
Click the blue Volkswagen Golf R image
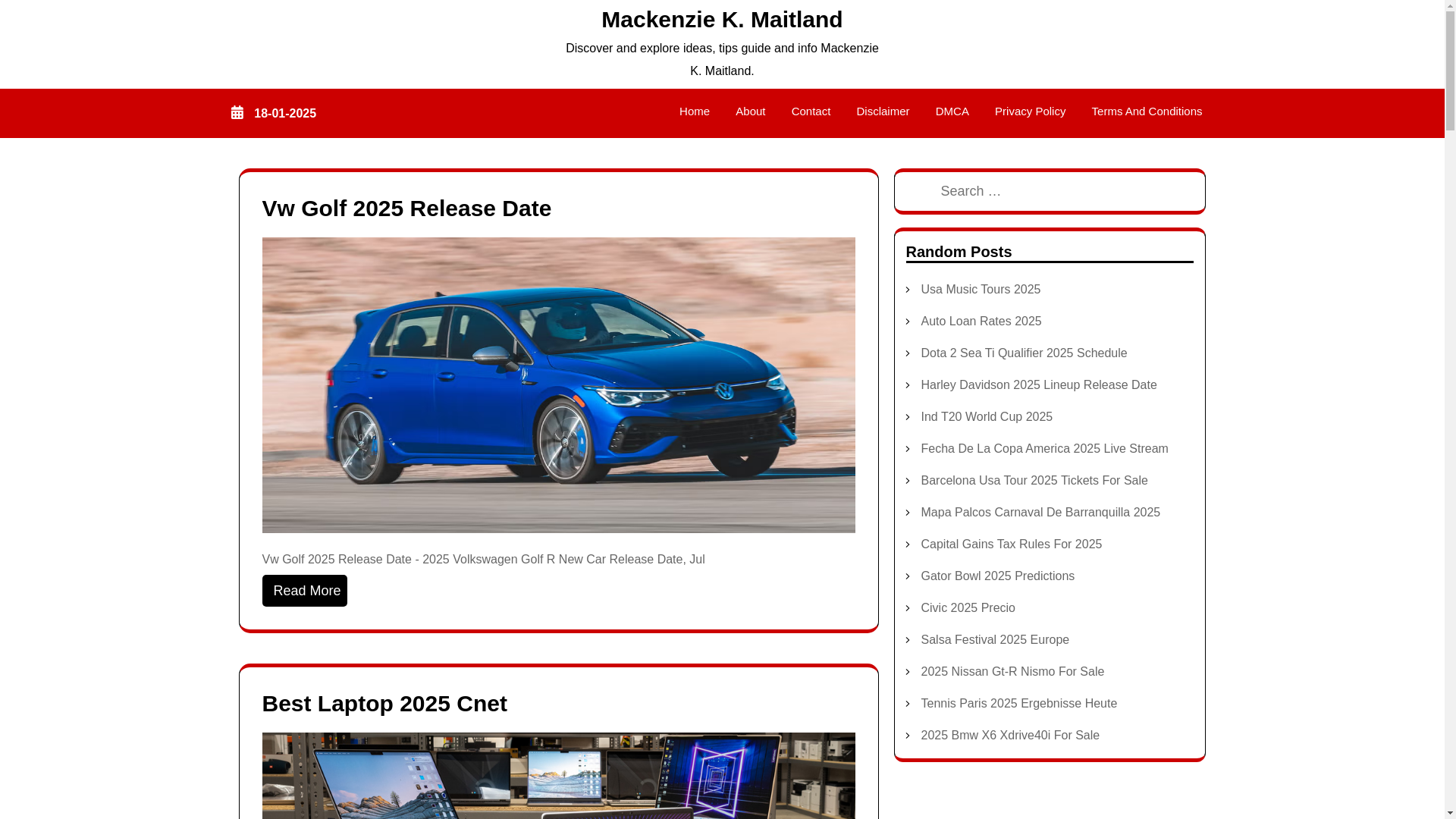pyautogui.click(x=558, y=385)
